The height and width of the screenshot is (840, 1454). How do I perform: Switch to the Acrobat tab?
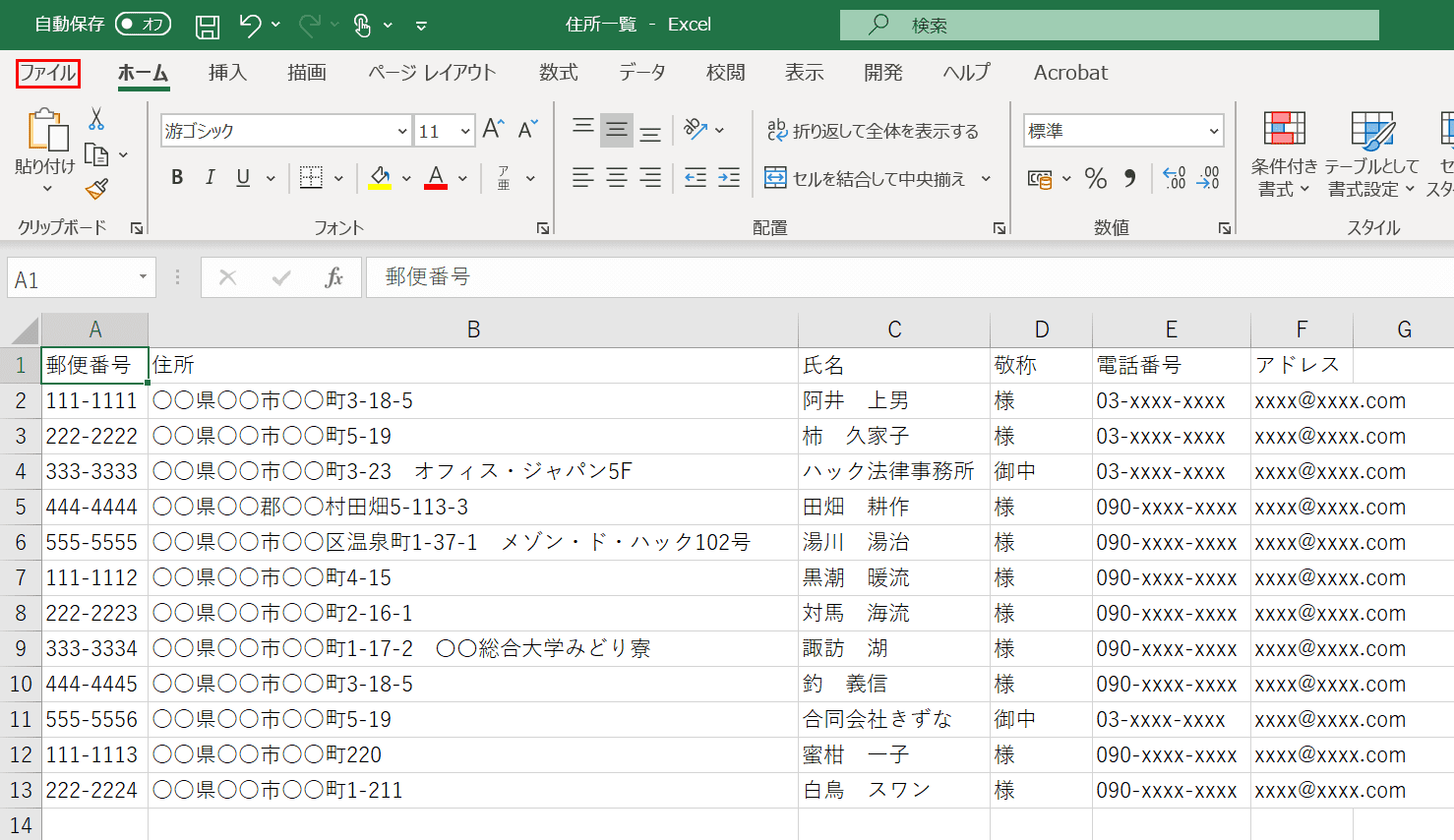pyautogui.click(x=1070, y=73)
